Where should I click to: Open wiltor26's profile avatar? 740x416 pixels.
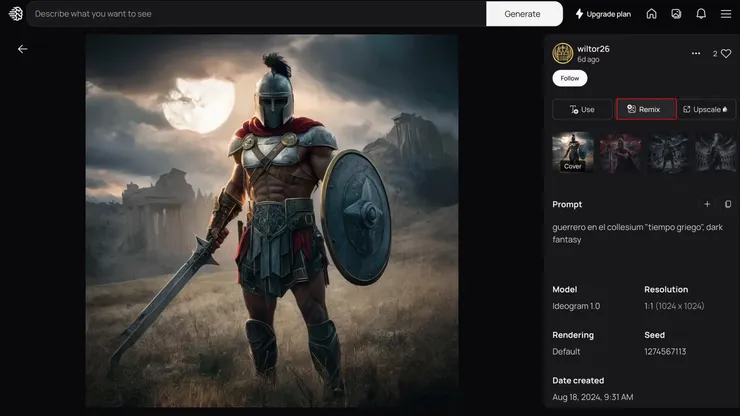click(563, 53)
